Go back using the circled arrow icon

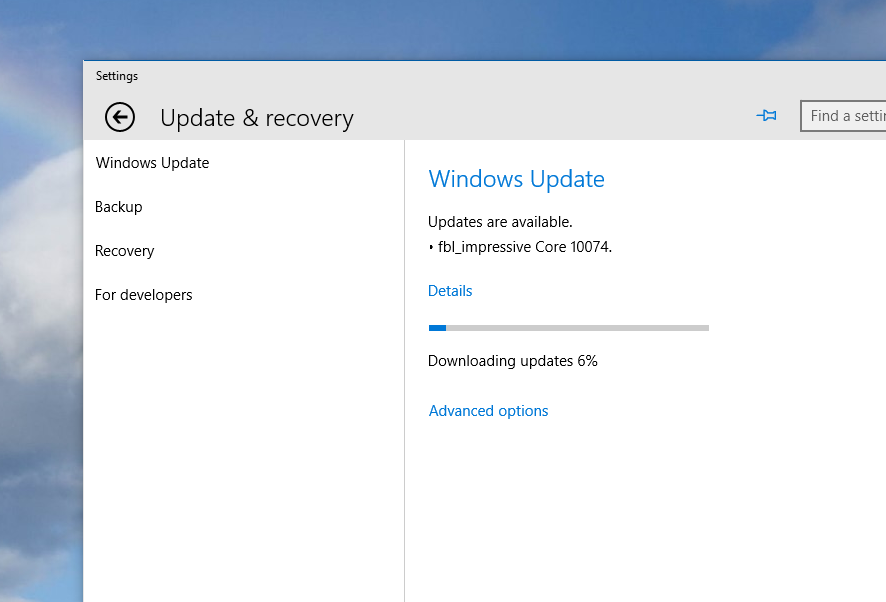click(x=120, y=118)
